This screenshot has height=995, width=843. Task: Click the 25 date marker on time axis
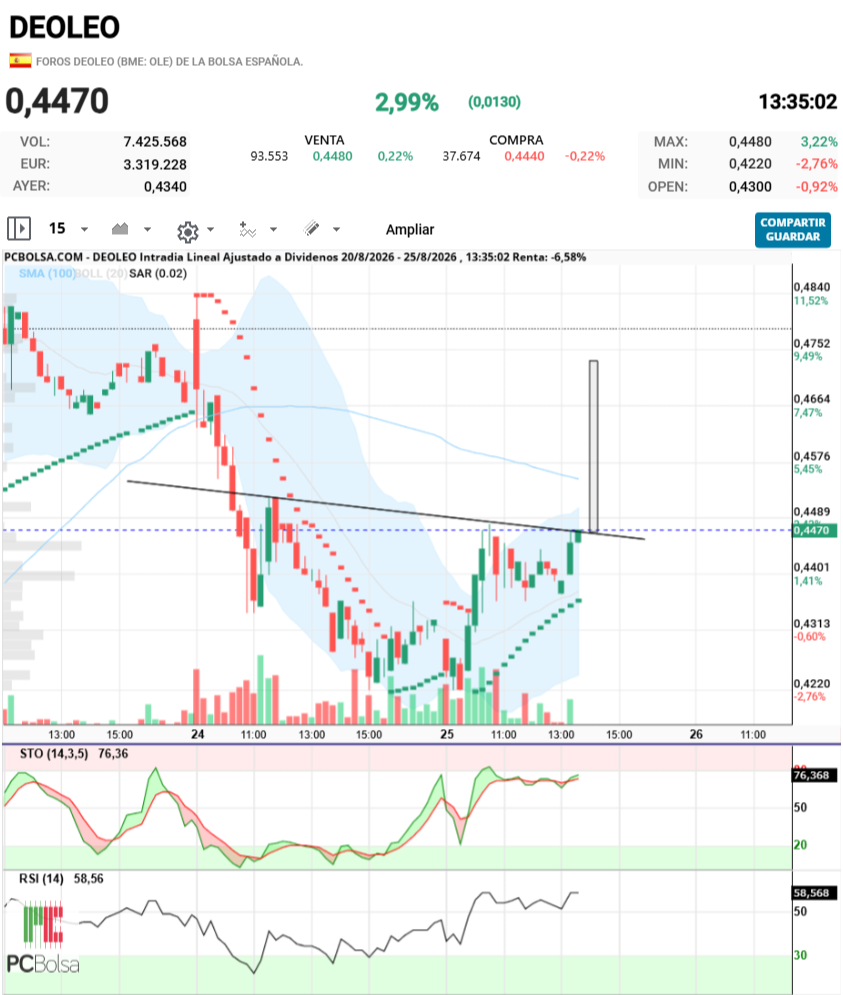coord(448,734)
